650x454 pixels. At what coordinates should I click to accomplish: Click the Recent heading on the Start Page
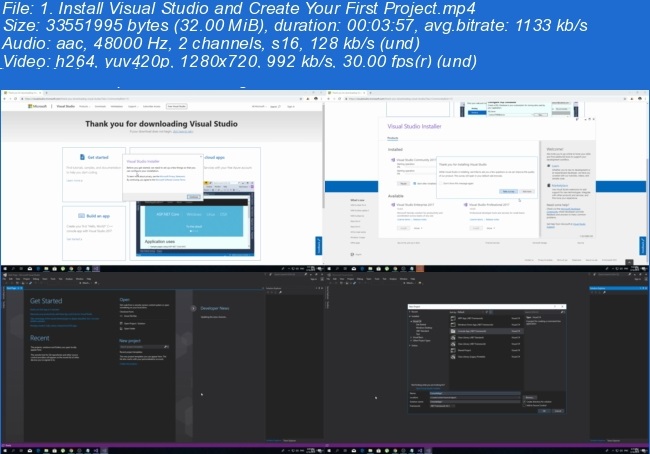40,338
